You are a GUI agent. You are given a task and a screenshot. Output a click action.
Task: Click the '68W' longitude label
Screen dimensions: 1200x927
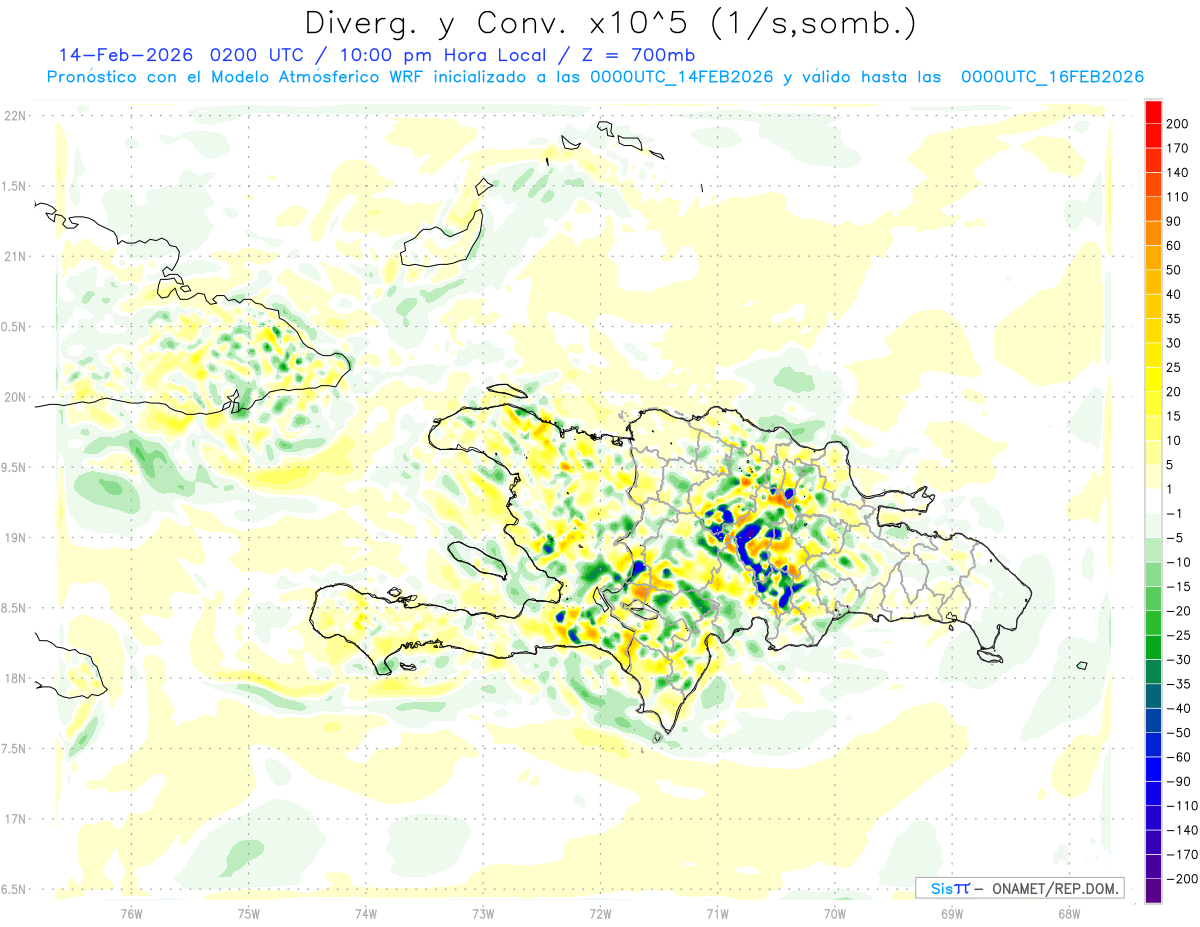click(x=1069, y=913)
